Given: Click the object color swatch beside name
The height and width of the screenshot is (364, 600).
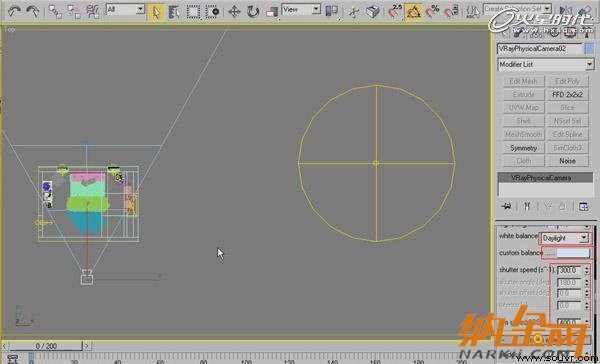Looking at the screenshot, I should [590, 49].
